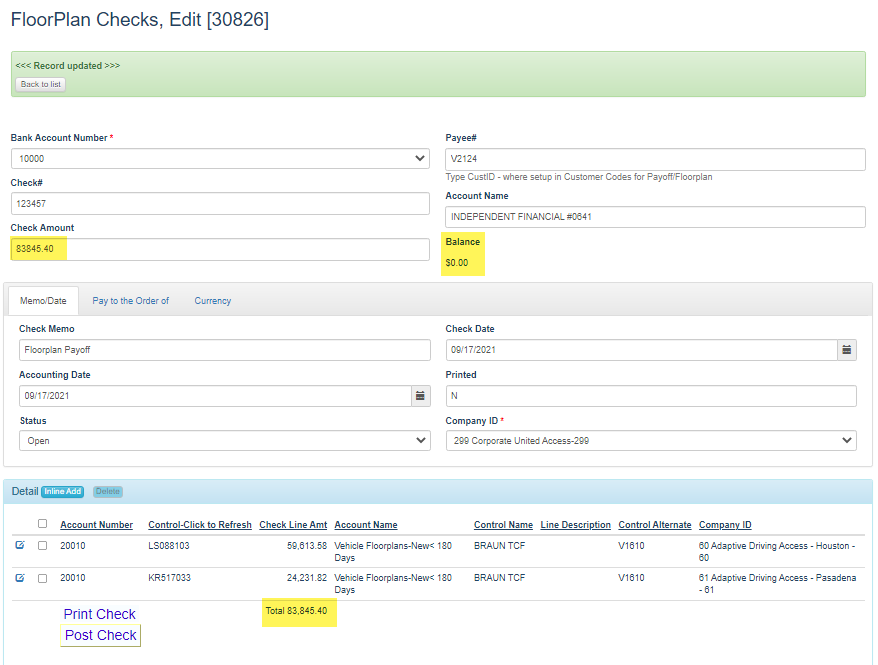Click control number LS088103
This screenshot has width=878, height=665.
point(169,546)
